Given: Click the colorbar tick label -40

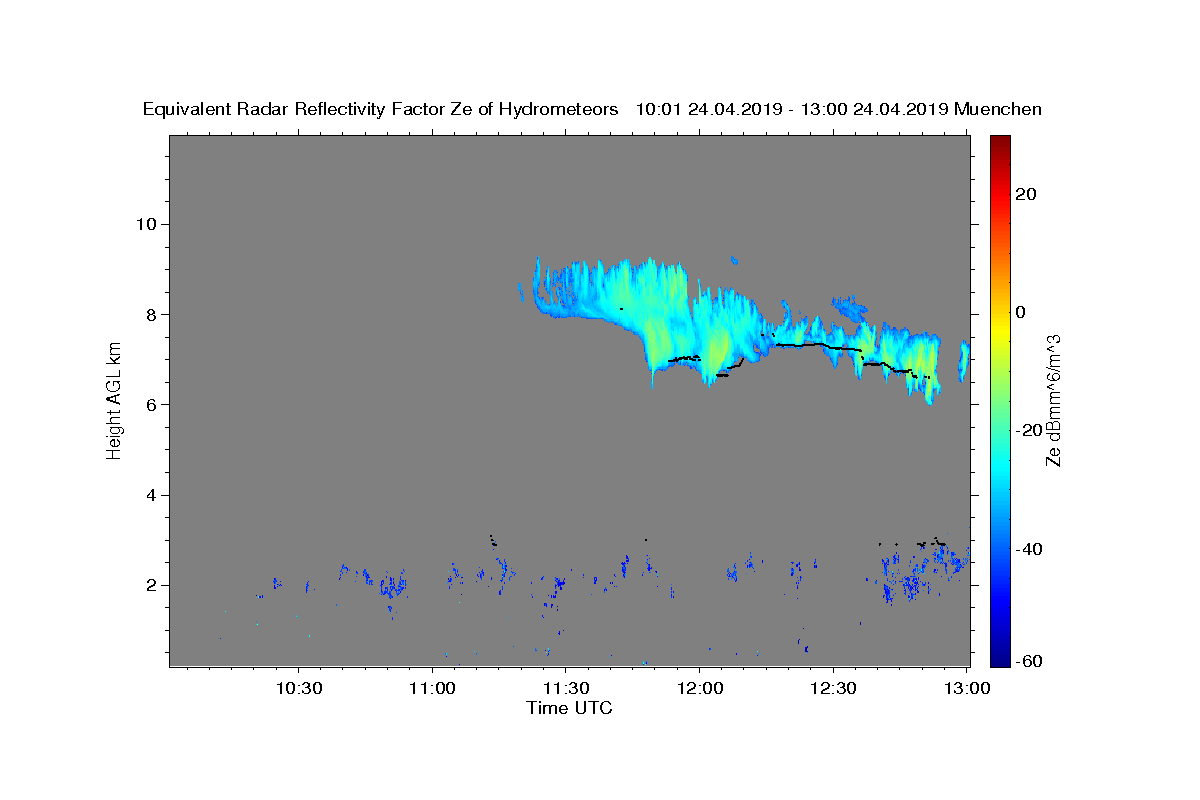Looking at the screenshot, I should click(1030, 549).
